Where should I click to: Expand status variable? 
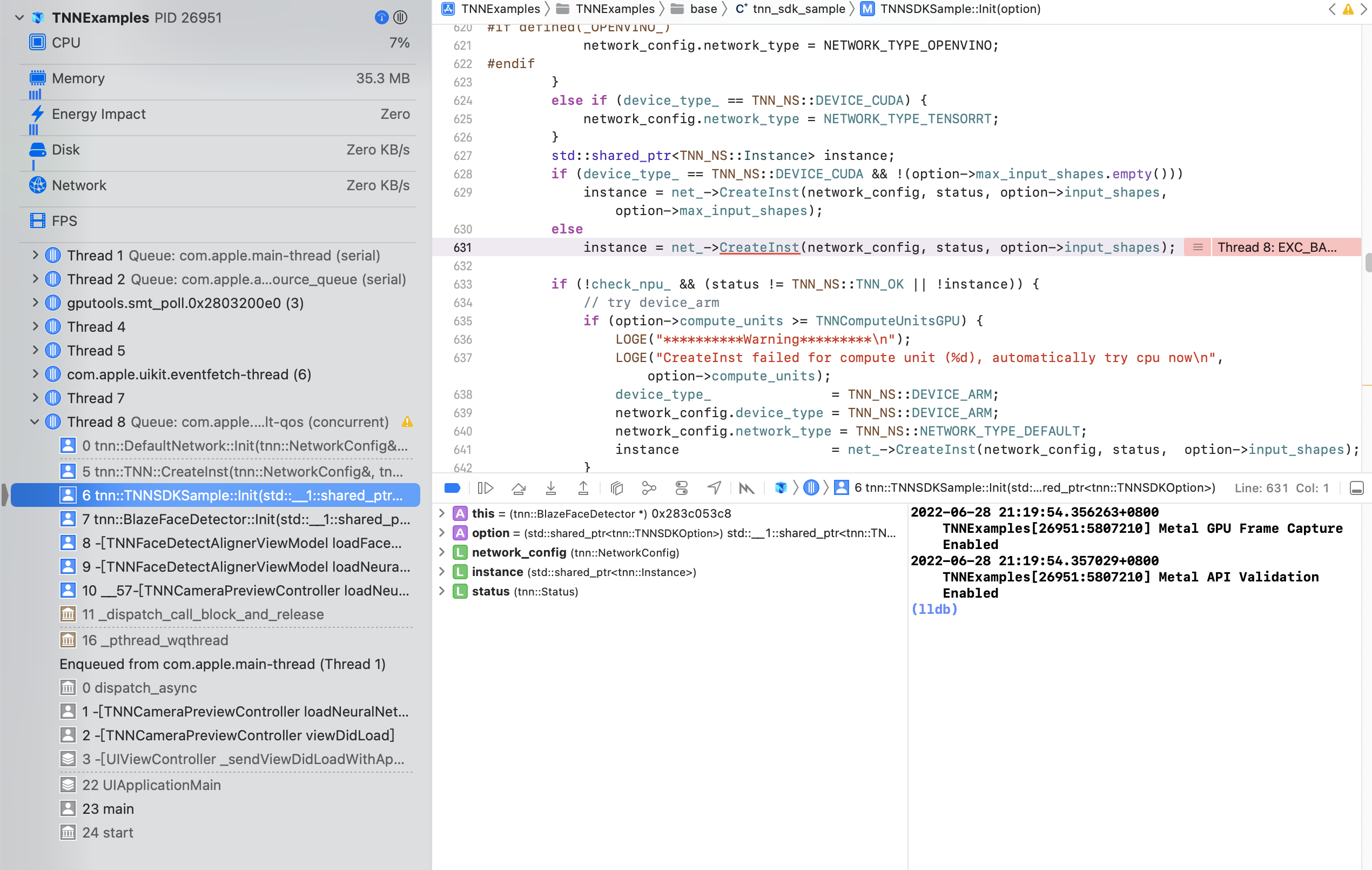[441, 591]
